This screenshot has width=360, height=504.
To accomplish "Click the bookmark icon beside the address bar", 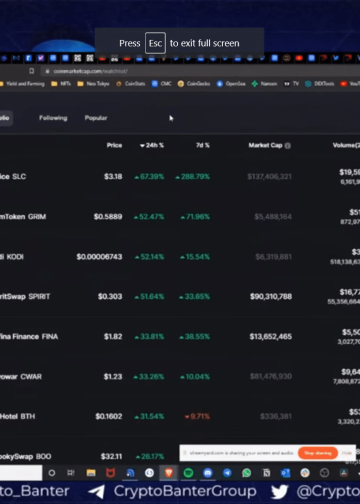I will (32, 71).
